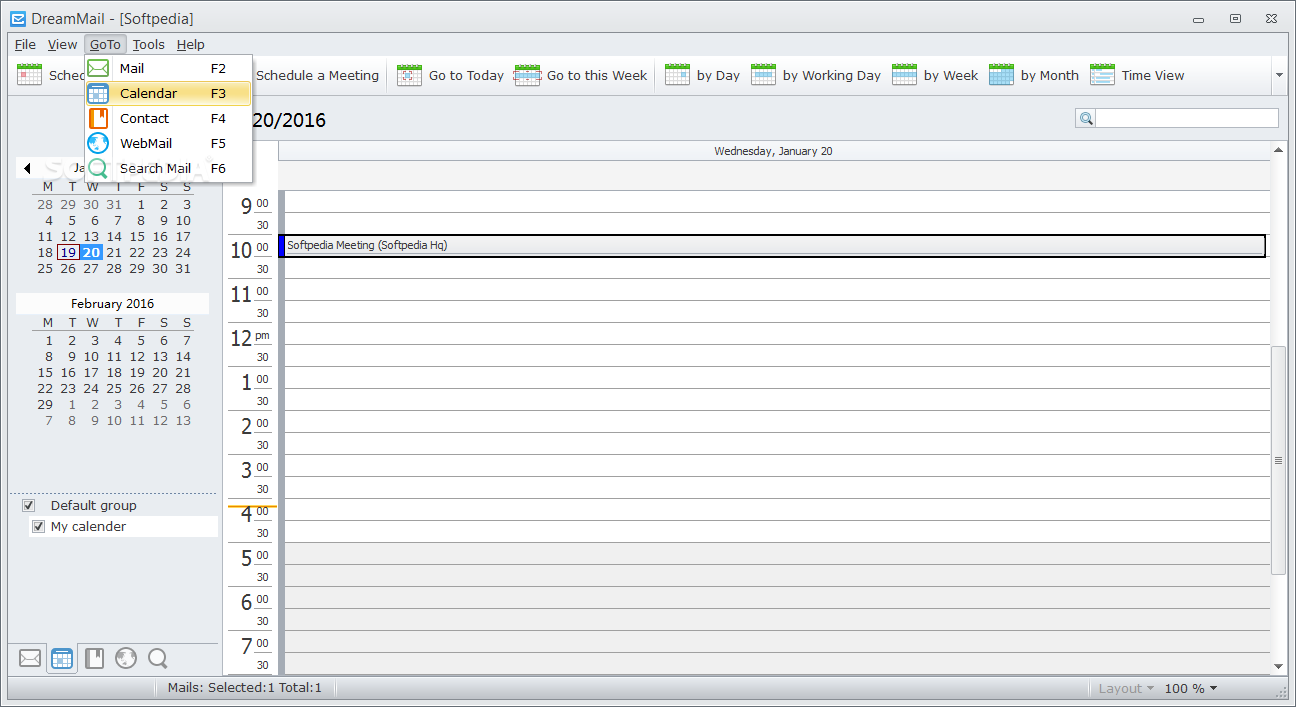The width and height of the screenshot is (1296, 707).
Task: Click the Time View icon
Action: [1102, 75]
